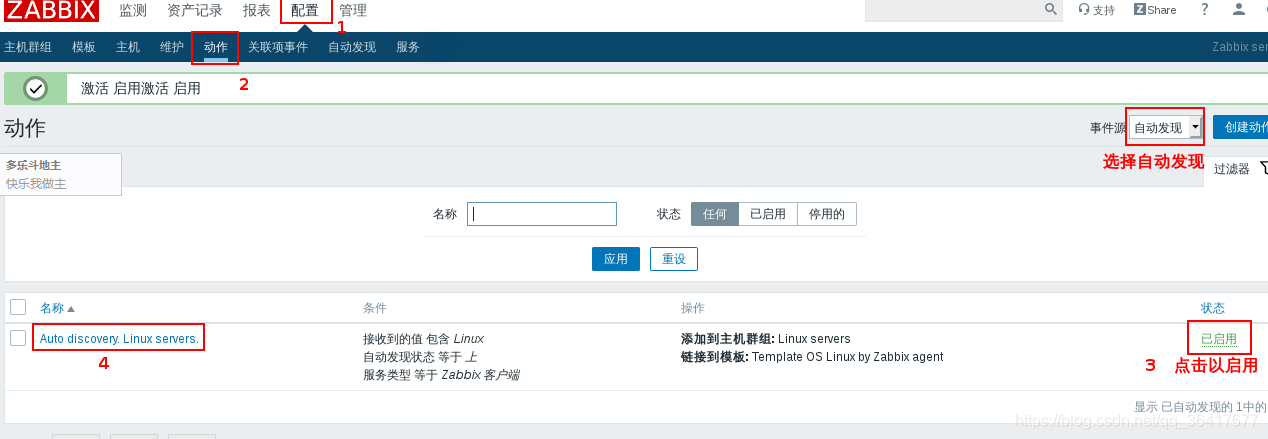1268x439 pixels.
Task: Click condition text 接收到的值 包含 Linux
Action: tap(423, 339)
